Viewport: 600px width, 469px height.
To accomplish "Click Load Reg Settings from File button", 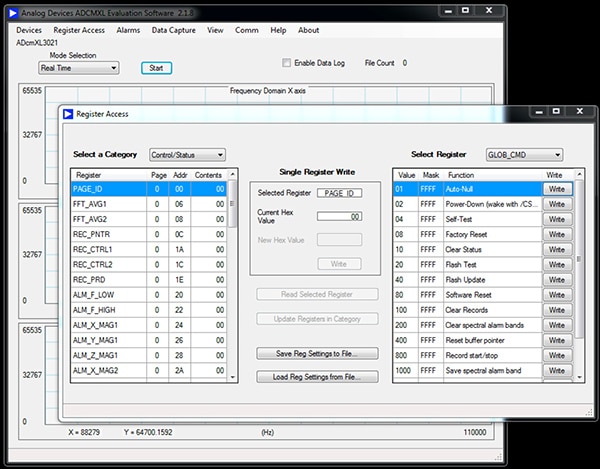I will [317, 377].
